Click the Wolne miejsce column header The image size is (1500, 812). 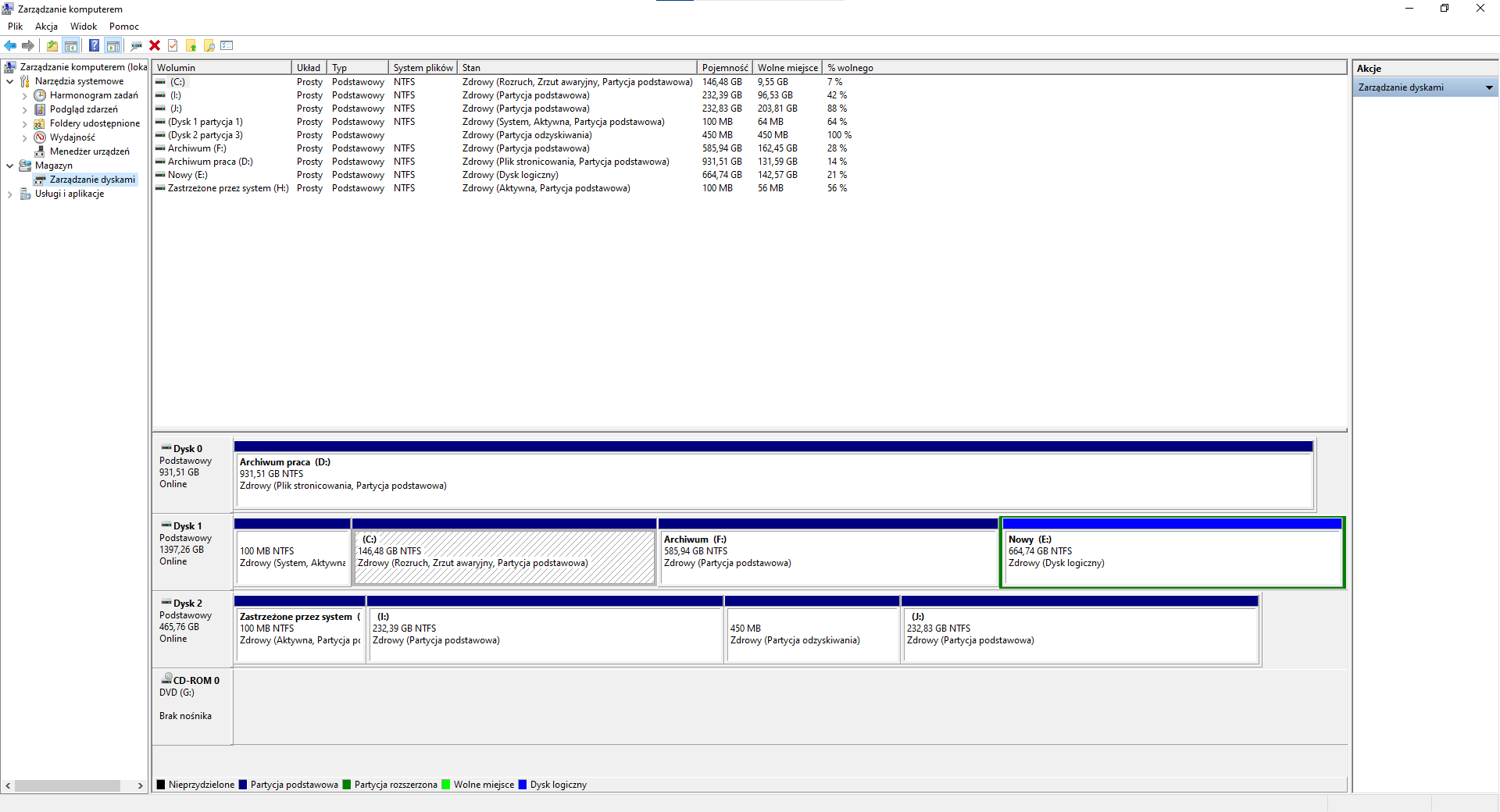tap(787, 68)
